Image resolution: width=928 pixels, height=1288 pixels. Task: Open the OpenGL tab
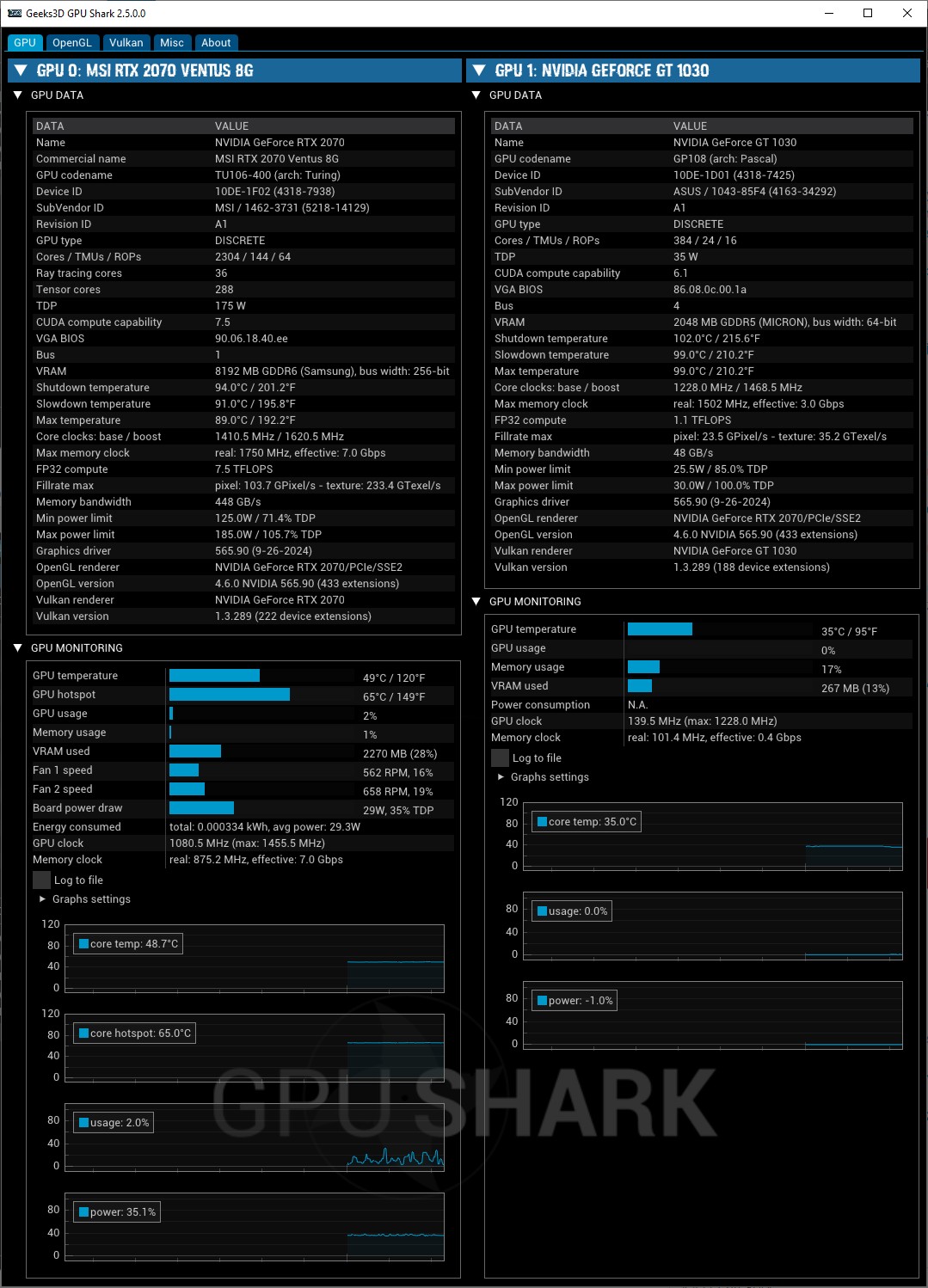tap(71, 43)
